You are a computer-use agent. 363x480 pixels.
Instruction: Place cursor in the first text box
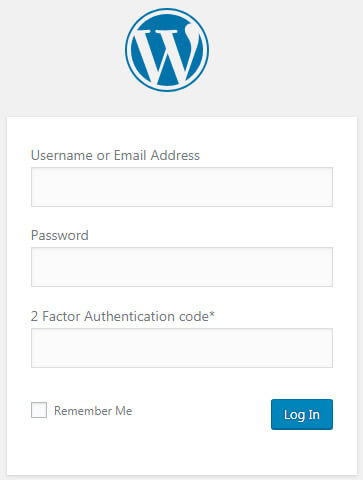(x=182, y=187)
